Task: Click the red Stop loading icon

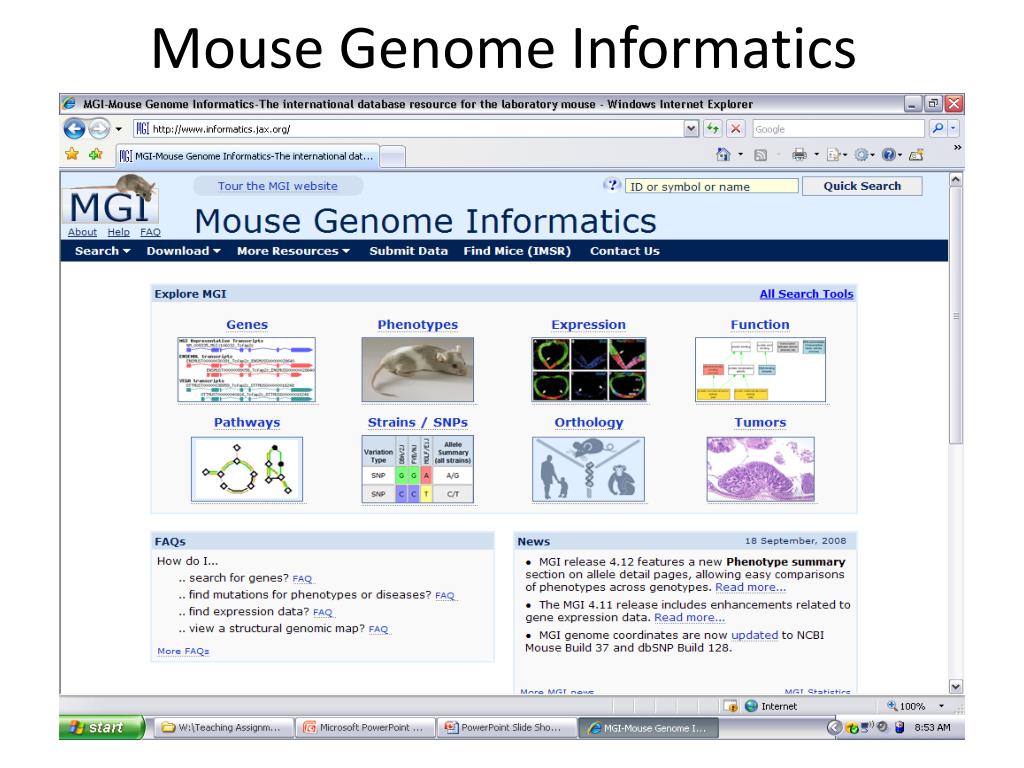Action: (735, 129)
